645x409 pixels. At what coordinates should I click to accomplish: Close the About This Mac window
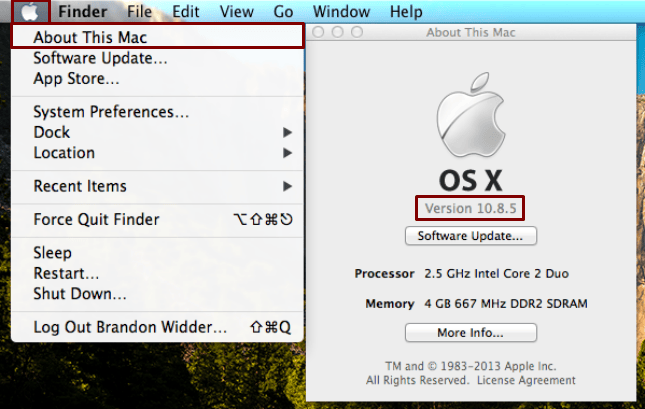318,32
